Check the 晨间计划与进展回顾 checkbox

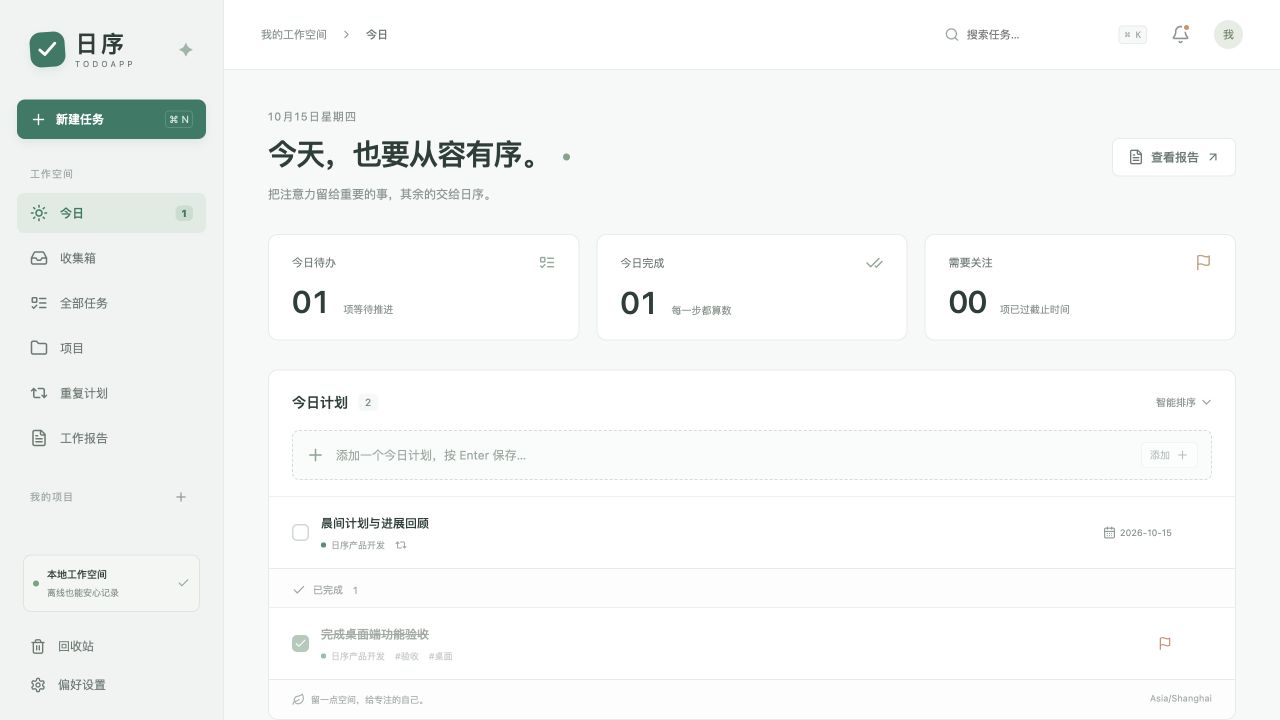(x=300, y=533)
